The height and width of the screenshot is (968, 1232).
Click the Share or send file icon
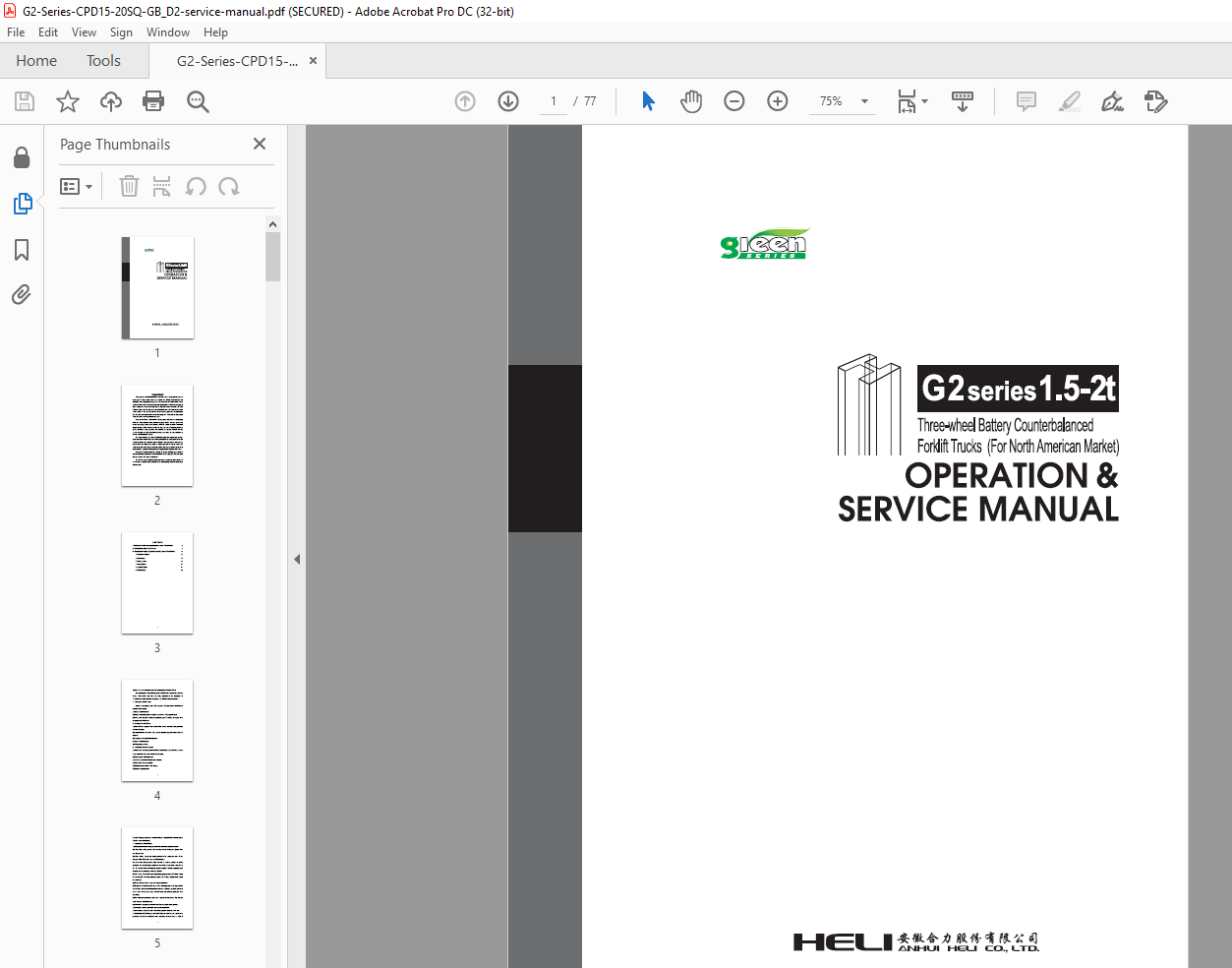click(x=1156, y=101)
